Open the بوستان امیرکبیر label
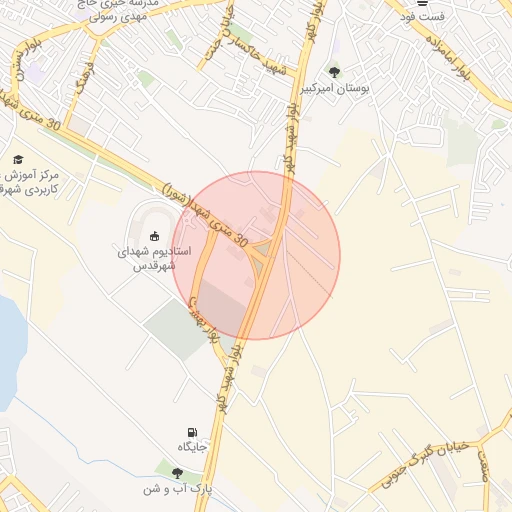The image size is (512, 512). click(x=335, y=89)
